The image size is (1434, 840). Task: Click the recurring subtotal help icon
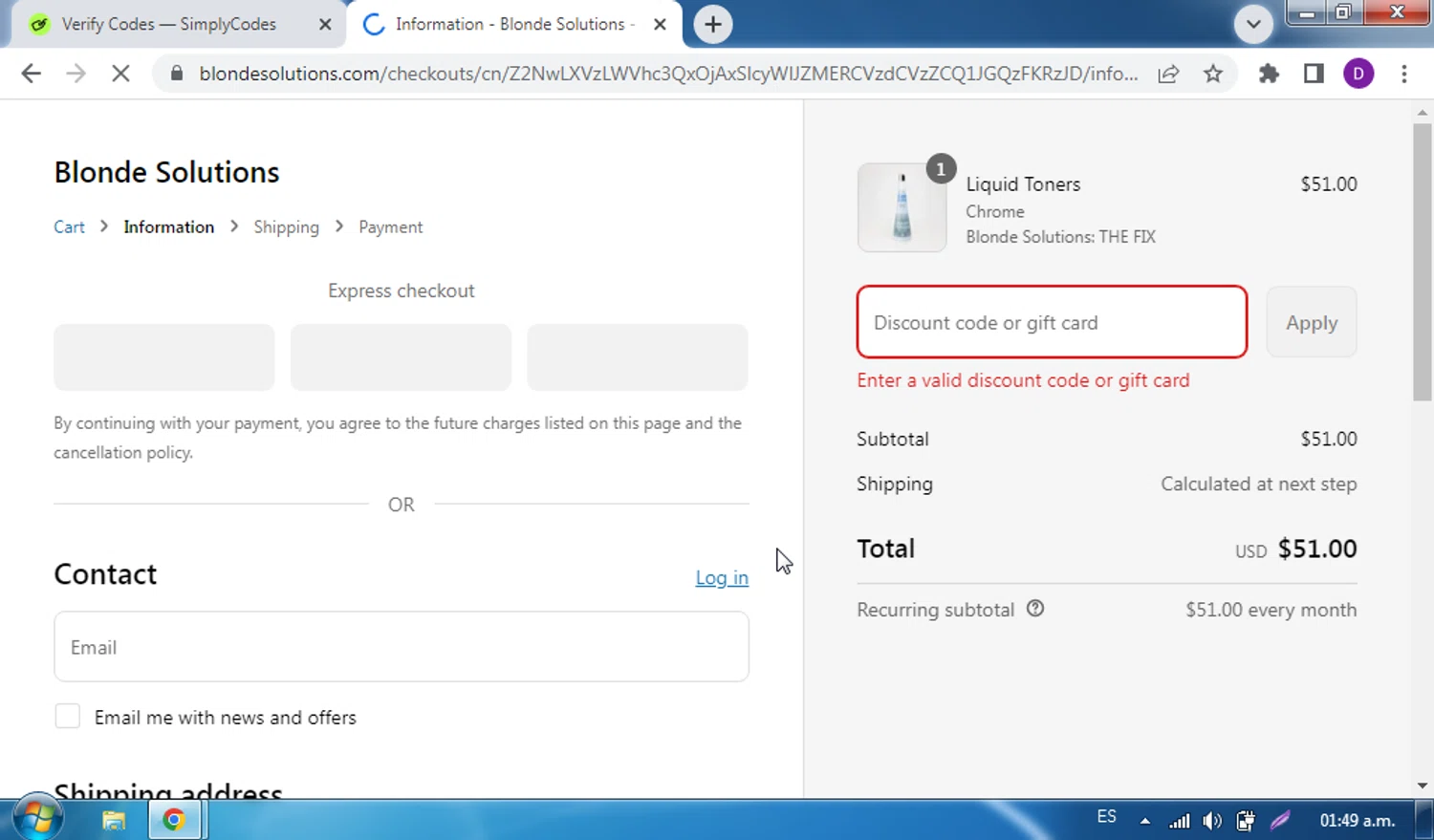(x=1035, y=609)
